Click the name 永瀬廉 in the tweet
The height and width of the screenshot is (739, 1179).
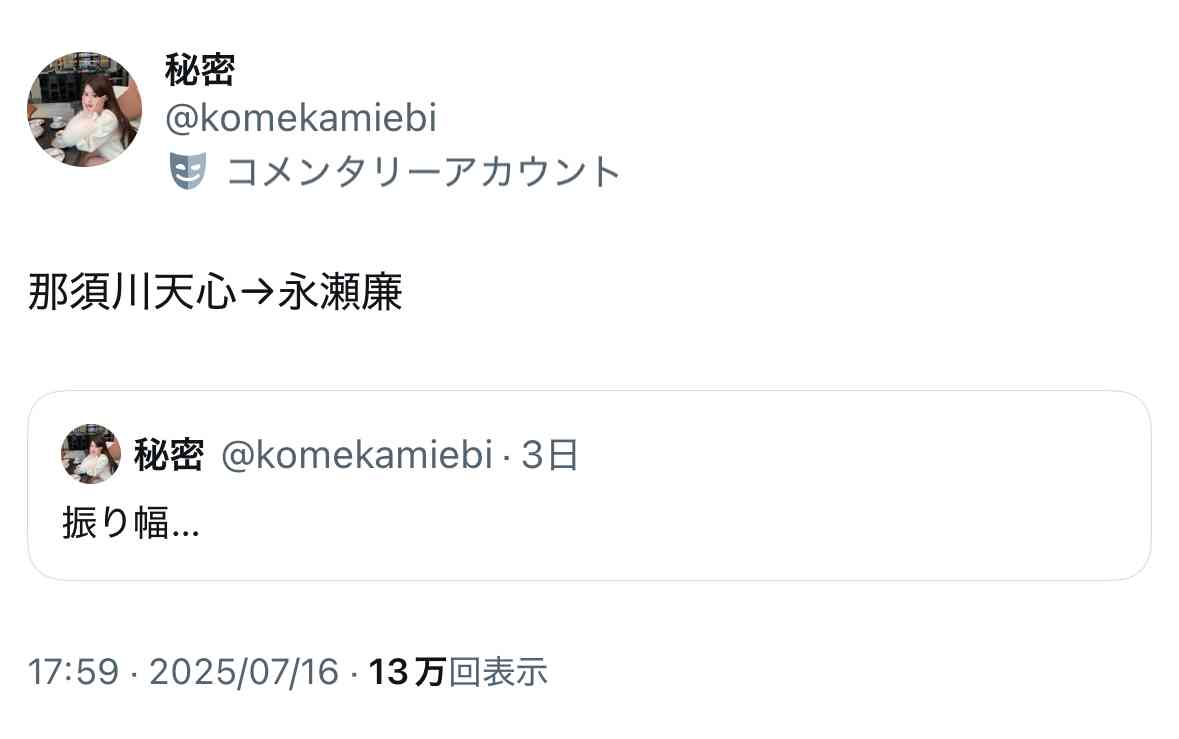[x=341, y=292]
